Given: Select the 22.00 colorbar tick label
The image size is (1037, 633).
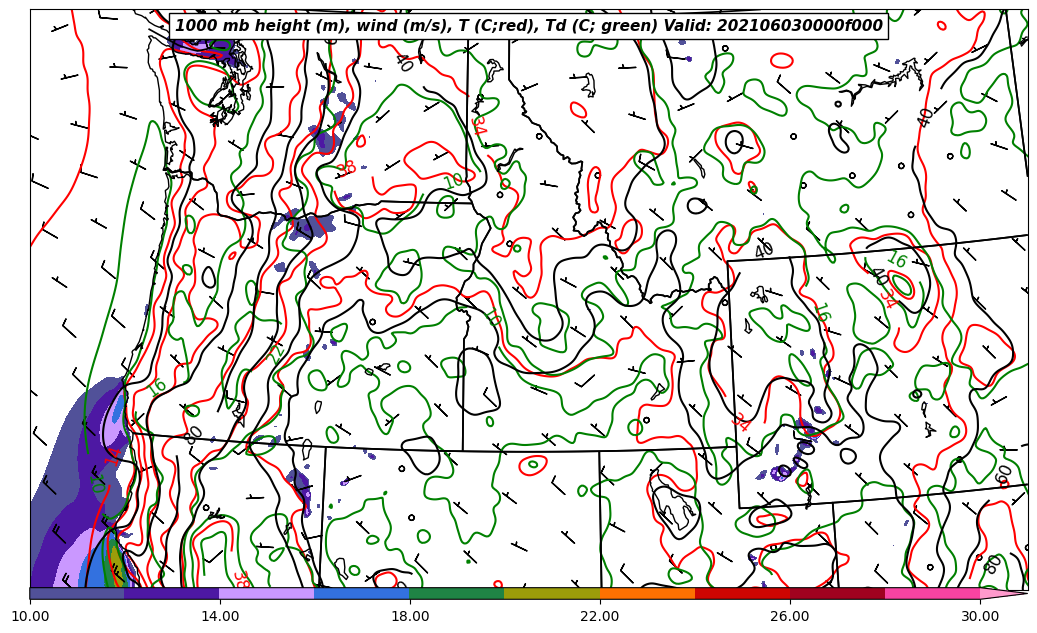Looking at the screenshot, I should pyautogui.click(x=600, y=617).
